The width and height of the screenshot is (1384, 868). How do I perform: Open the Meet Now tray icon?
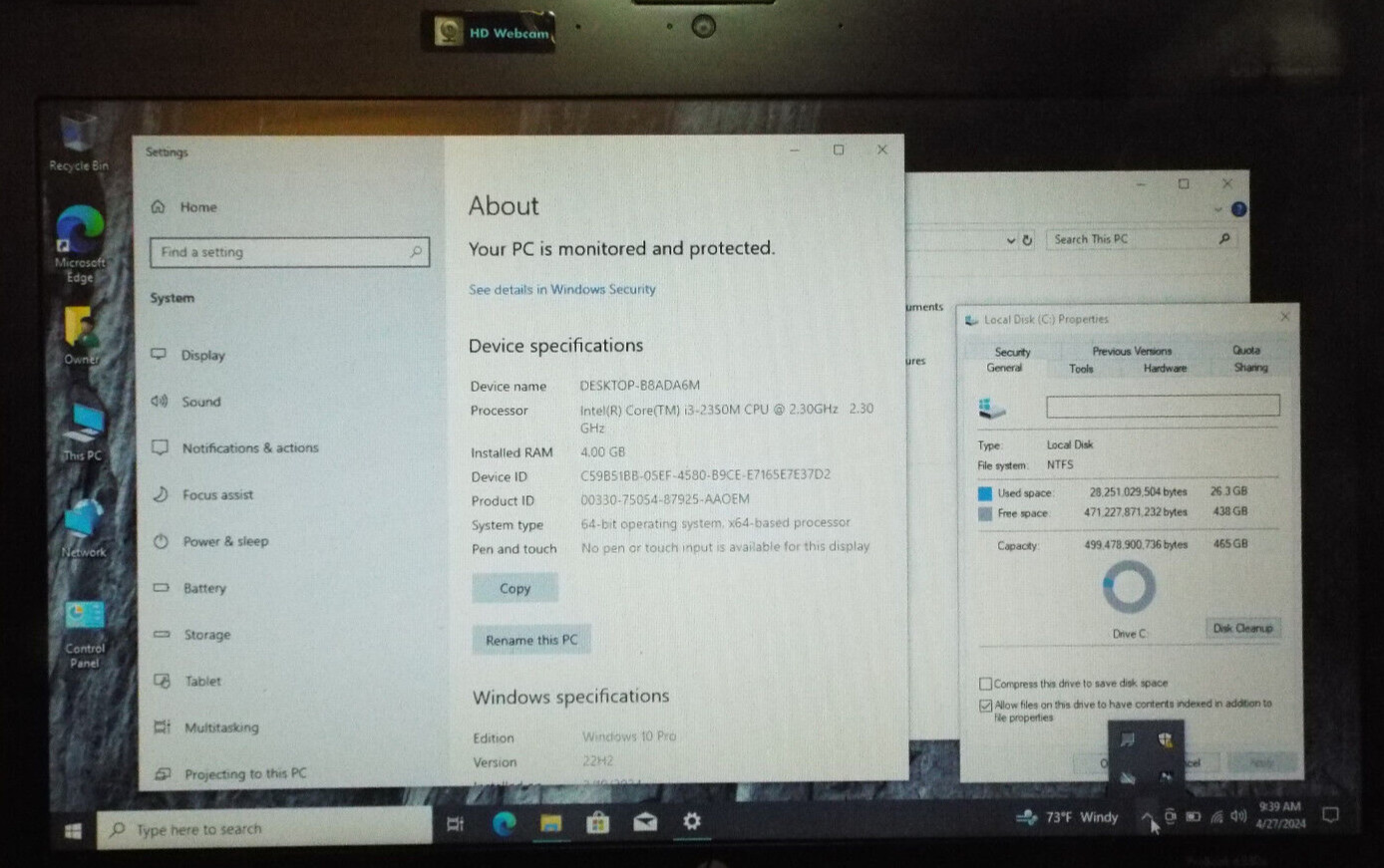tap(1170, 816)
